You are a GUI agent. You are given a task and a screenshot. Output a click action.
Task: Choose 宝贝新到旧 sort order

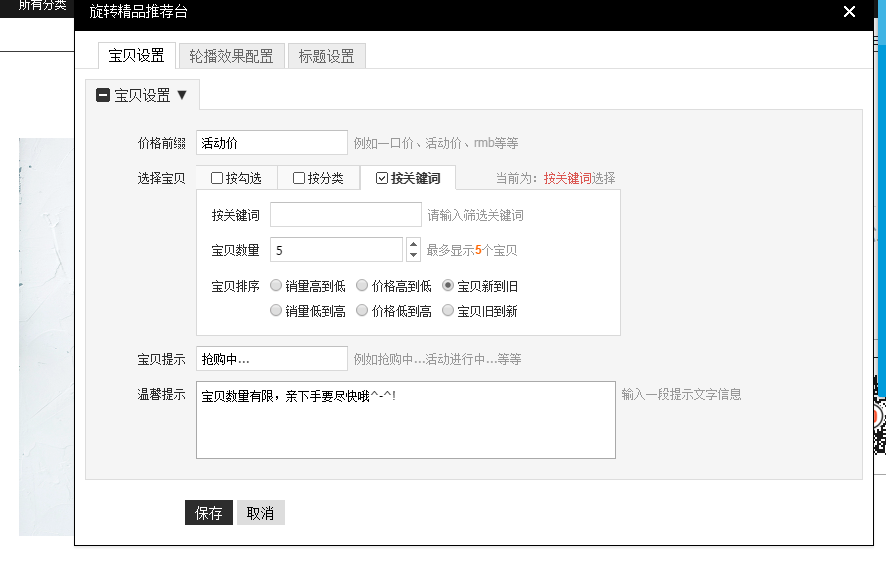pyautogui.click(x=448, y=286)
